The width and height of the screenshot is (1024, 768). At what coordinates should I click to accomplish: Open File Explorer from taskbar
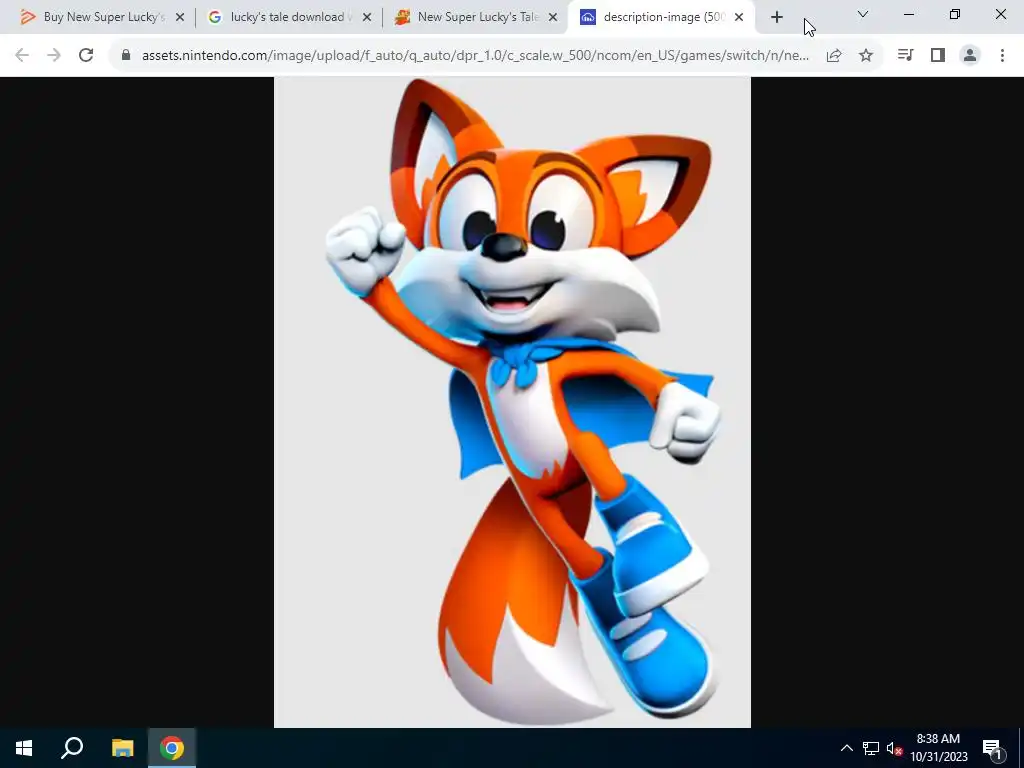(122, 748)
